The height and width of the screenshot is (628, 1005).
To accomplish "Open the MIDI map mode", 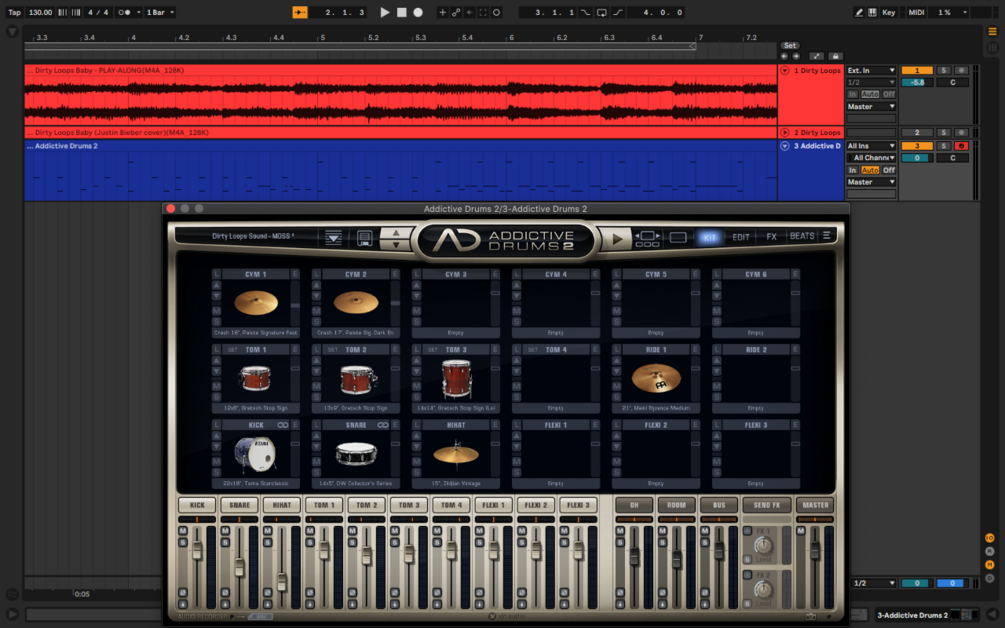I will tap(917, 12).
